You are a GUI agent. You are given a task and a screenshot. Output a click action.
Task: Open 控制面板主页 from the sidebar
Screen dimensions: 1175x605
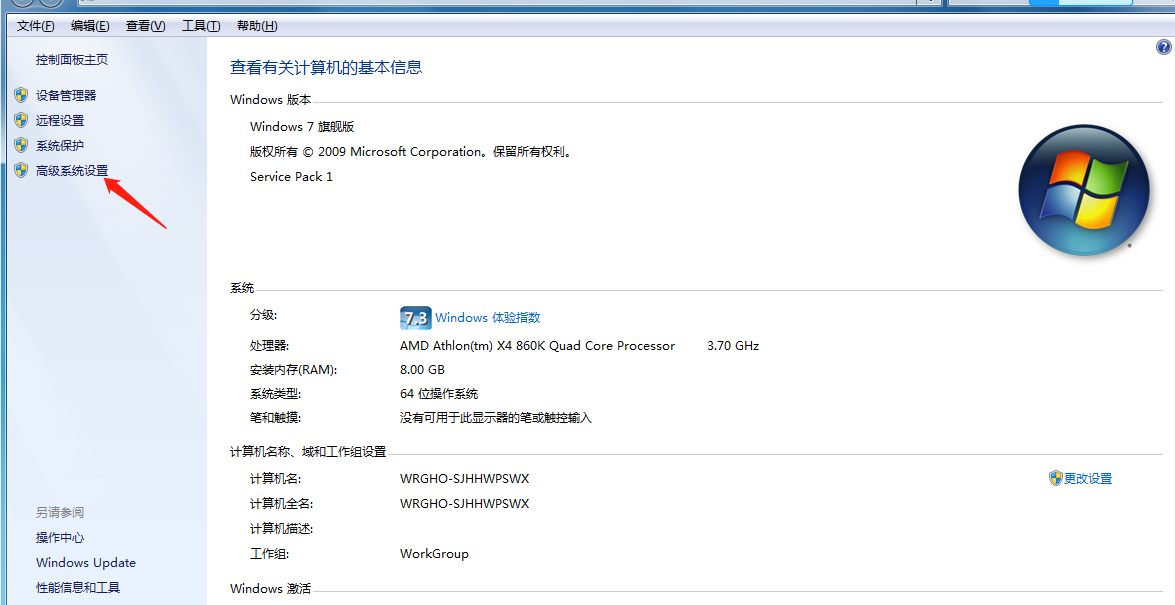70,59
